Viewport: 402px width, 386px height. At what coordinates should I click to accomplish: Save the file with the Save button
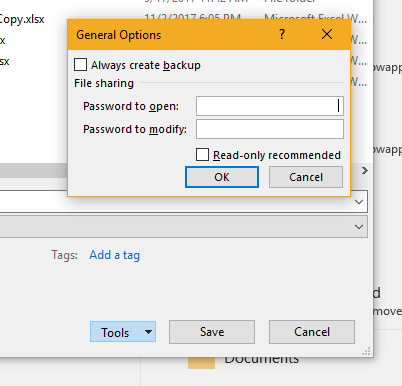212,332
